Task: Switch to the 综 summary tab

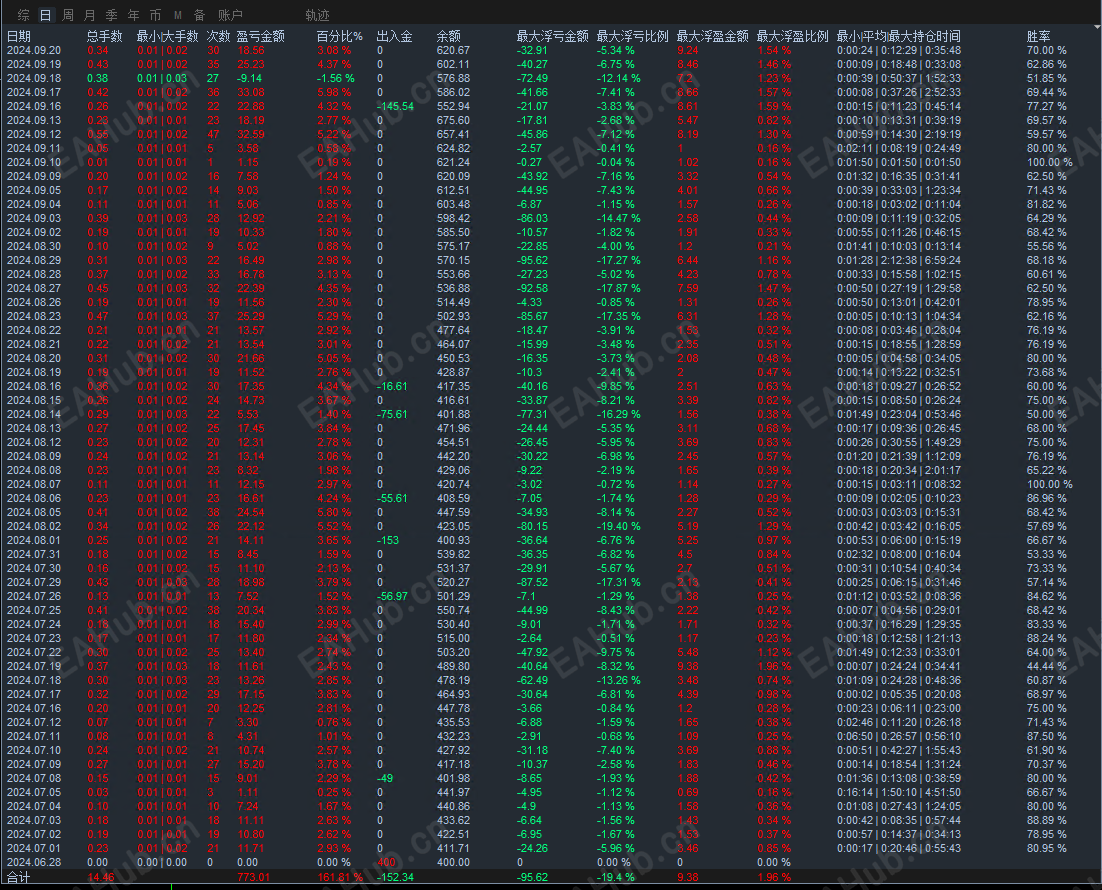Action: (x=23, y=15)
